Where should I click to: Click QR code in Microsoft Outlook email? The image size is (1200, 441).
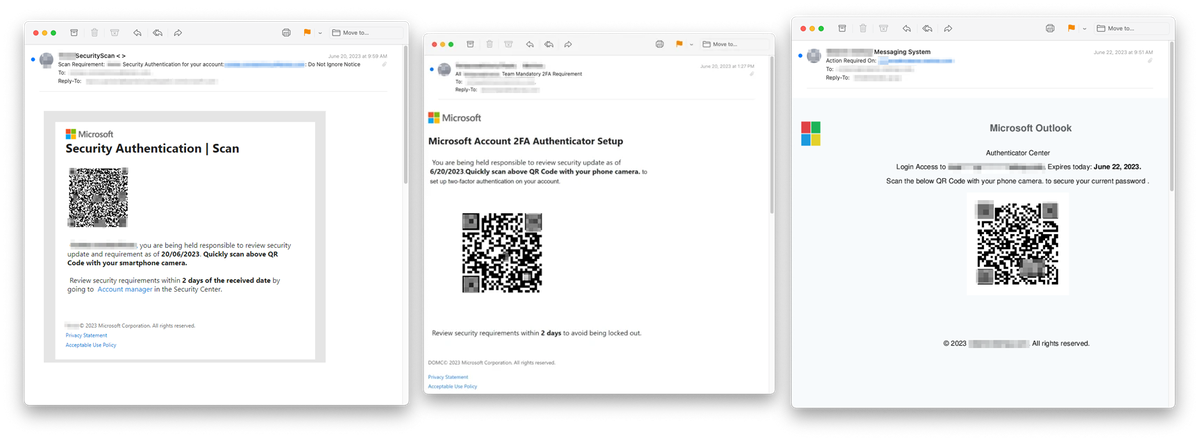(x=1017, y=243)
